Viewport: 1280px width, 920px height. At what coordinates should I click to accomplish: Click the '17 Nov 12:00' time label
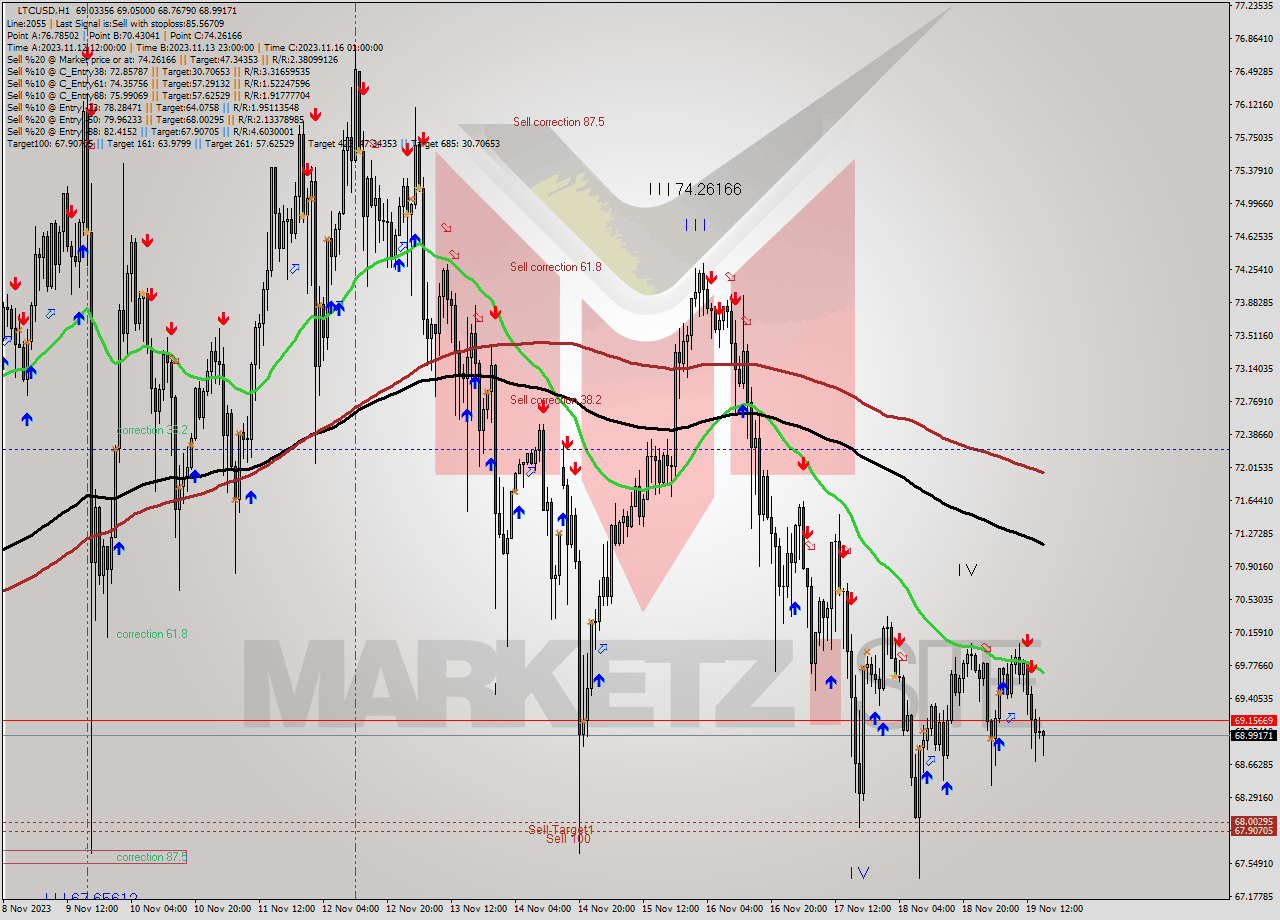coord(861,909)
